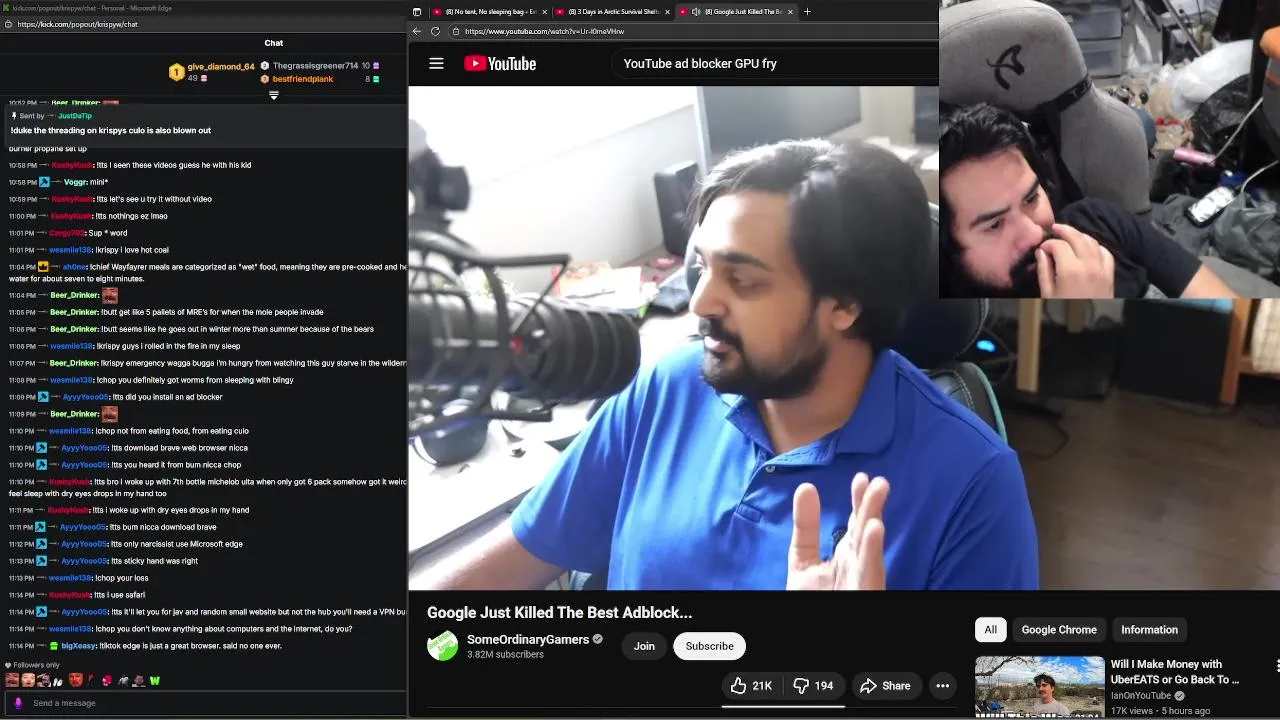The width and height of the screenshot is (1280, 720).
Task: Click the 'sticky hand was right' message
Action: point(154,561)
